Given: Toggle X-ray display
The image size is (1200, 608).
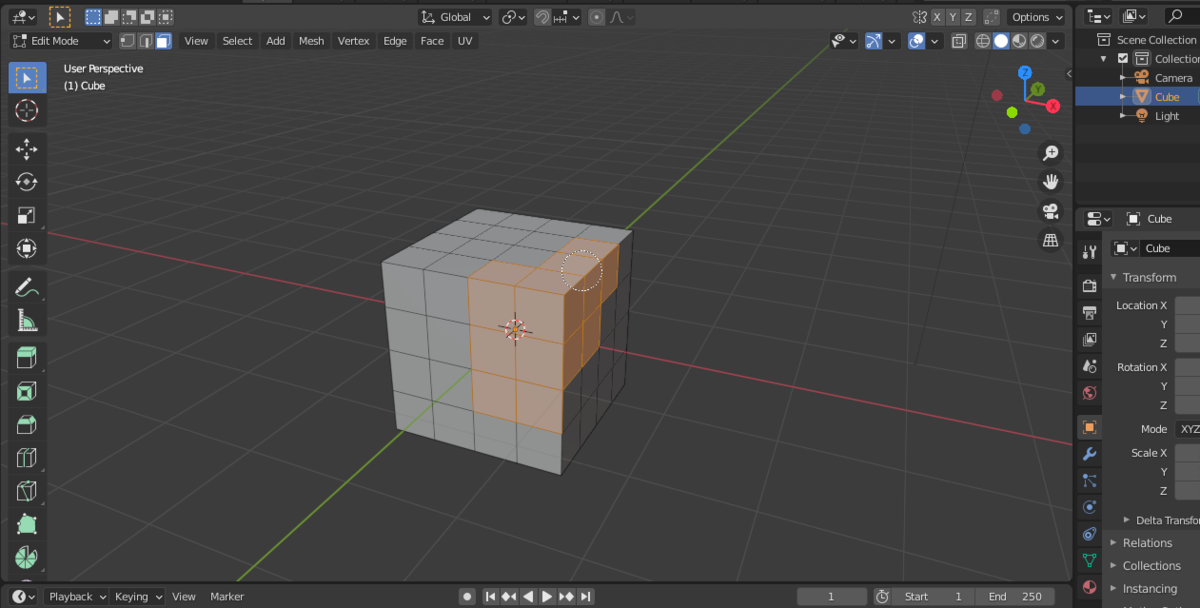Looking at the screenshot, I should coord(959,41).
